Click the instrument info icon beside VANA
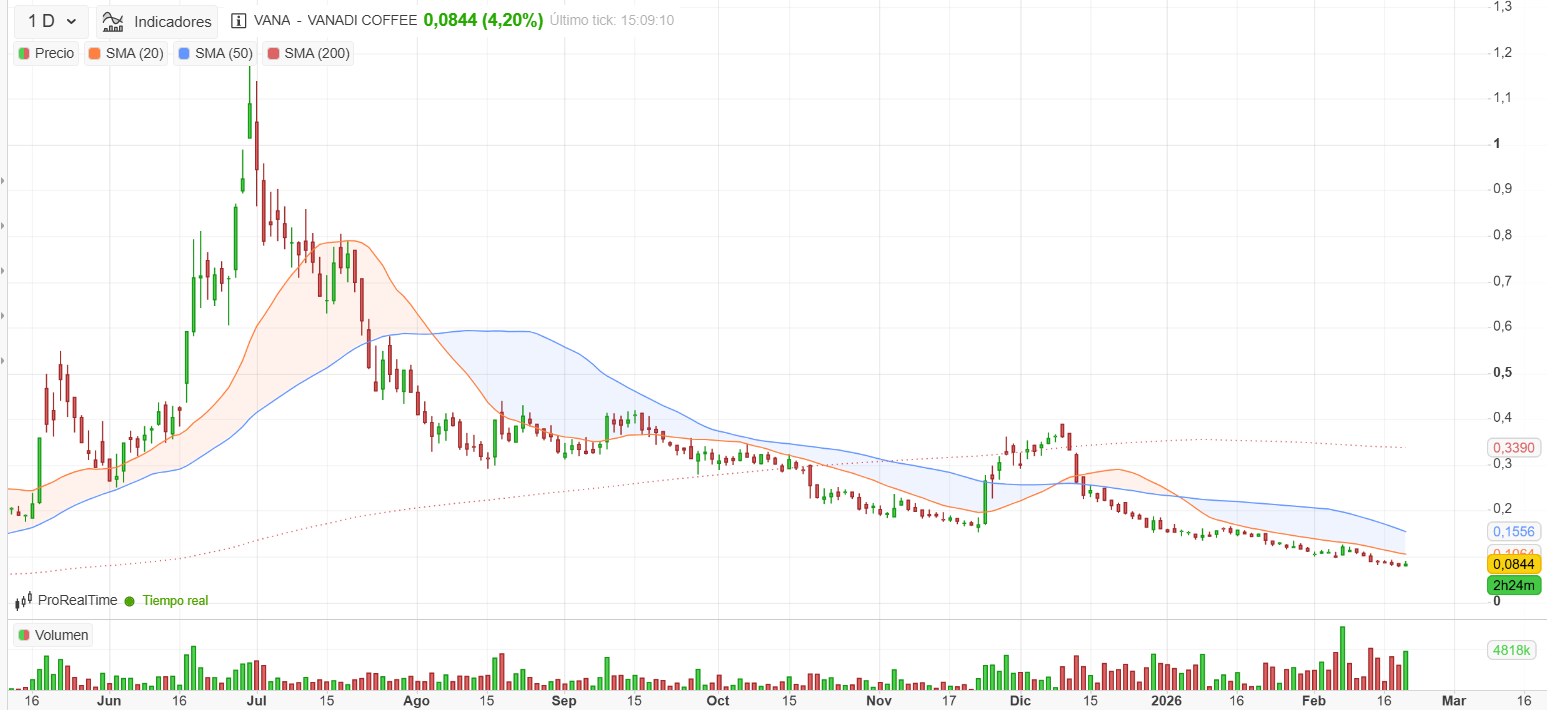Viewport: 1547px width, 710px height. [x=238, y=20]
